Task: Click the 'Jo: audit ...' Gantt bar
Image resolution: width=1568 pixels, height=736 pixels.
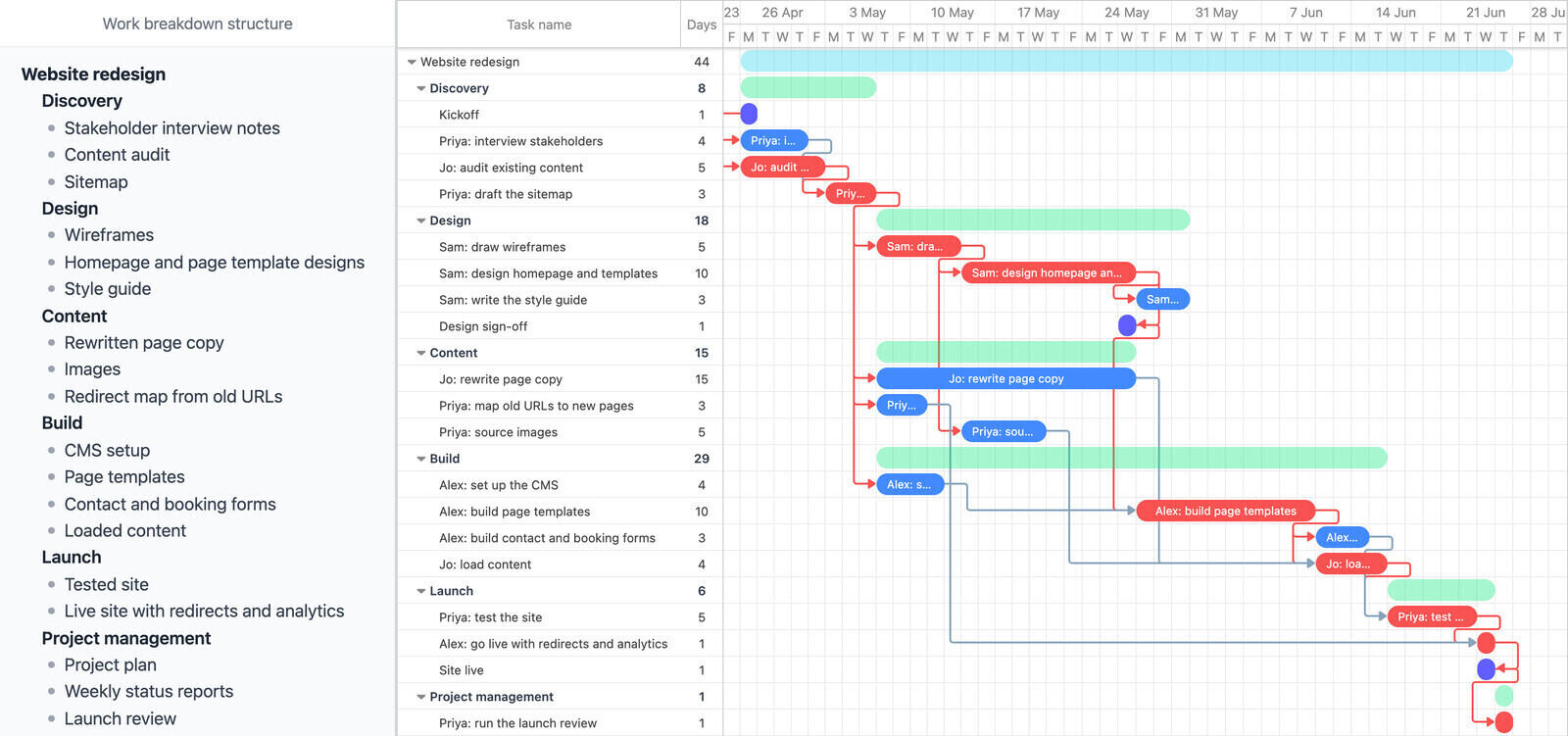Action: tap(783, 168)
